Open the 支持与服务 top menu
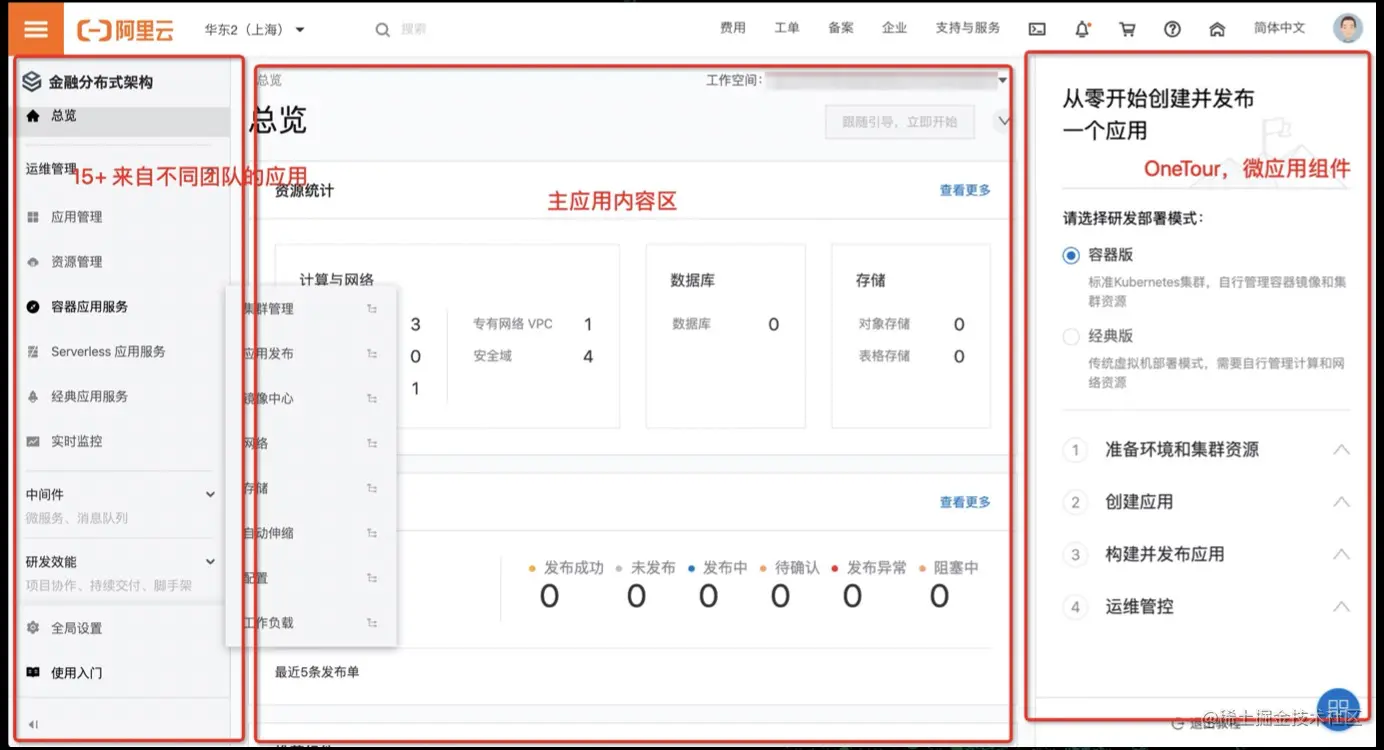This screenshot has width=1384, height=750. pyautogui.click(x=968, y=28)
